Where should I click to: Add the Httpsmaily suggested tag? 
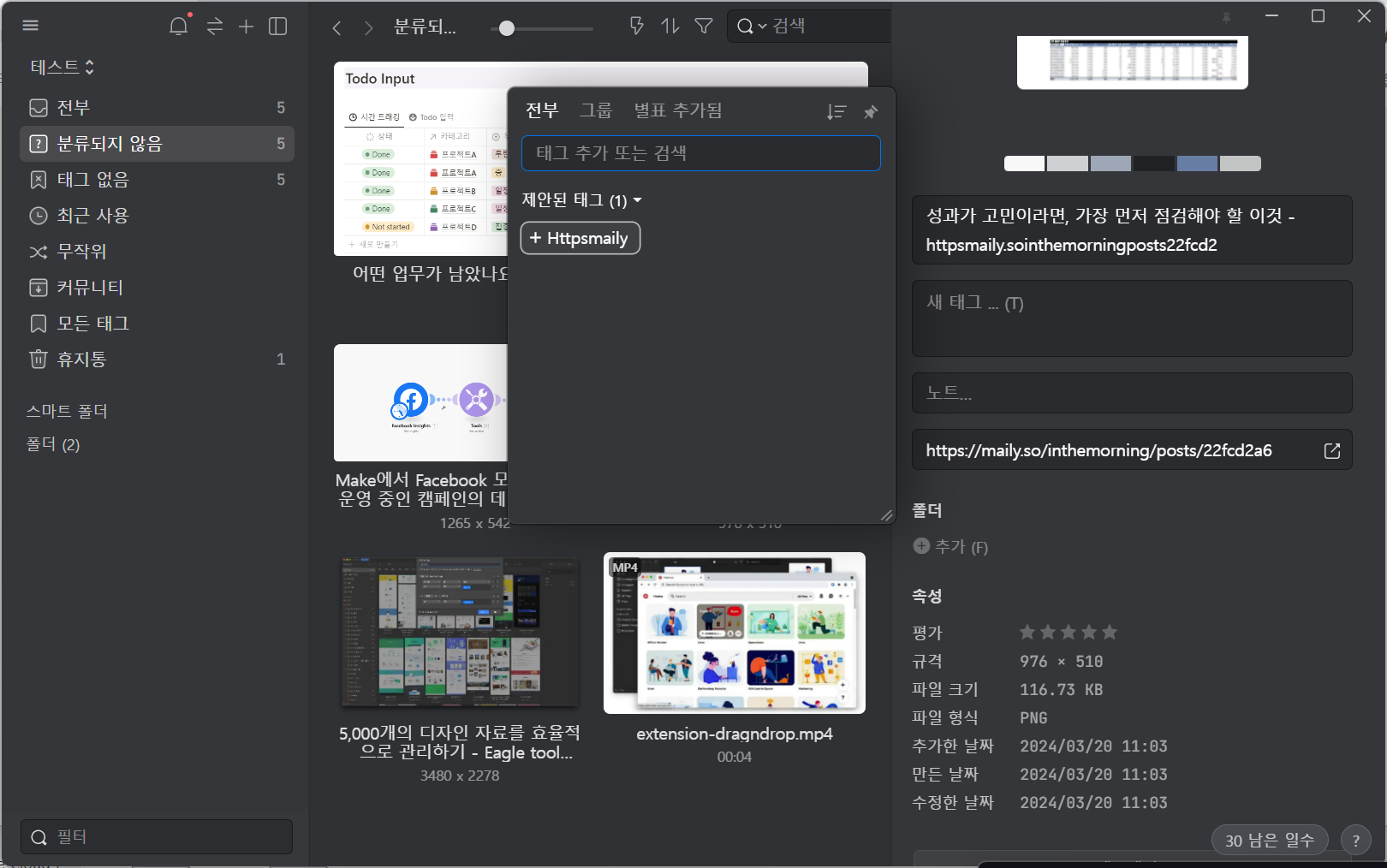tap(580, 238)
